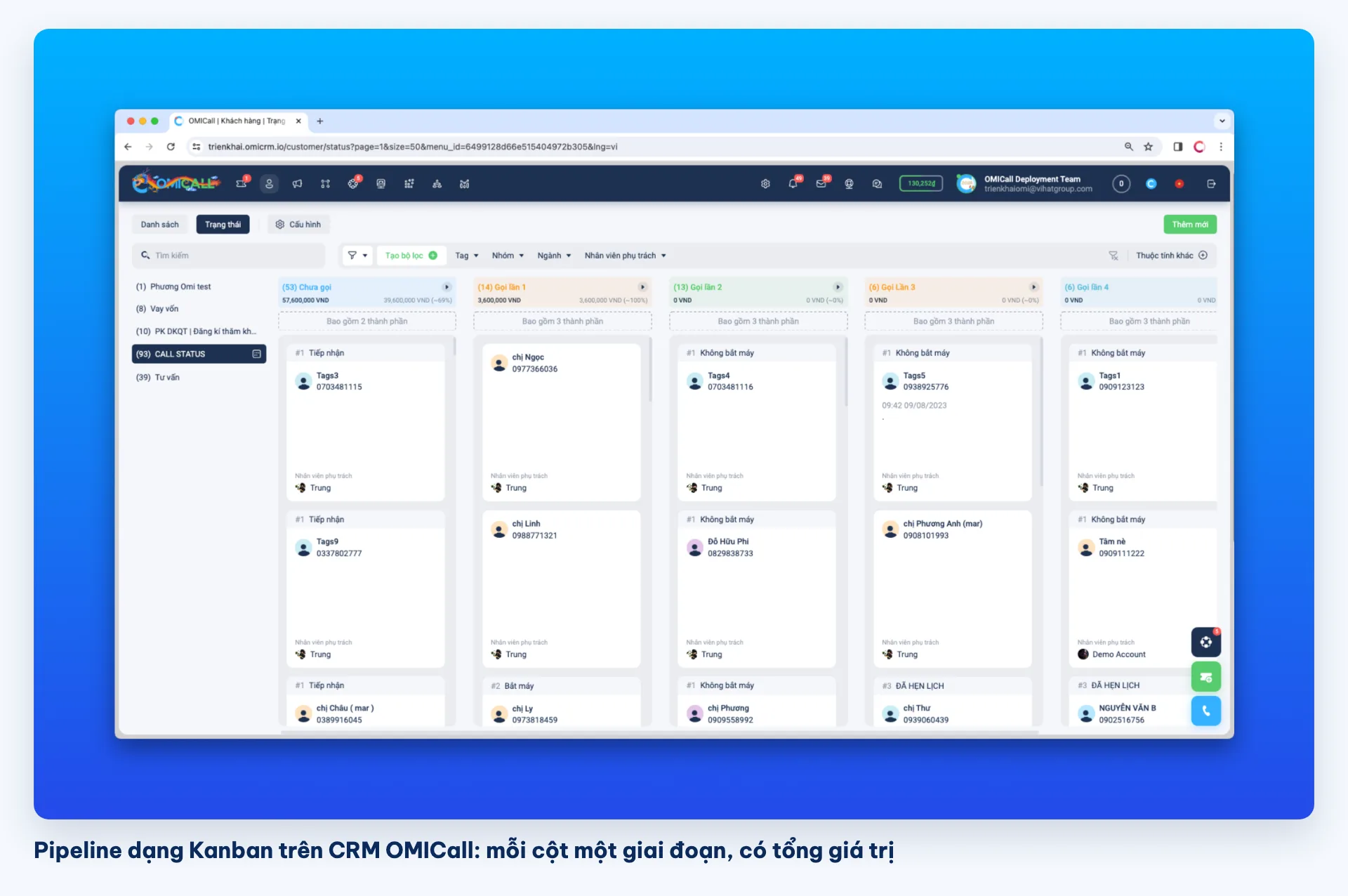1348x896 pixels.
Task: Open the apps grid icon in the navbar
Action: (409, 184)
